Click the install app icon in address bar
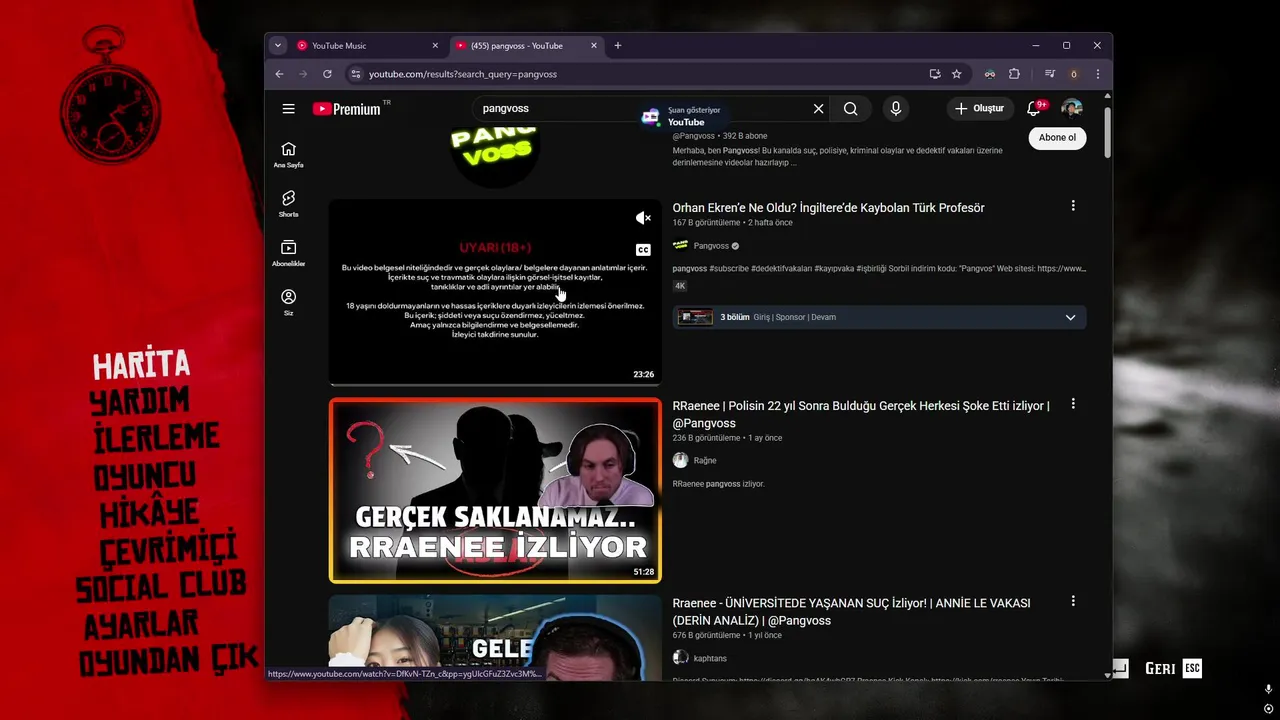 click(935, 74)
